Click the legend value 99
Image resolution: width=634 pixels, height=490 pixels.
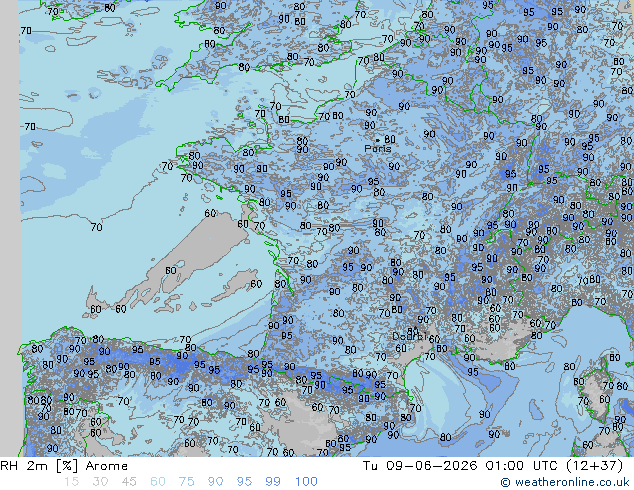(x=273, y=482)
